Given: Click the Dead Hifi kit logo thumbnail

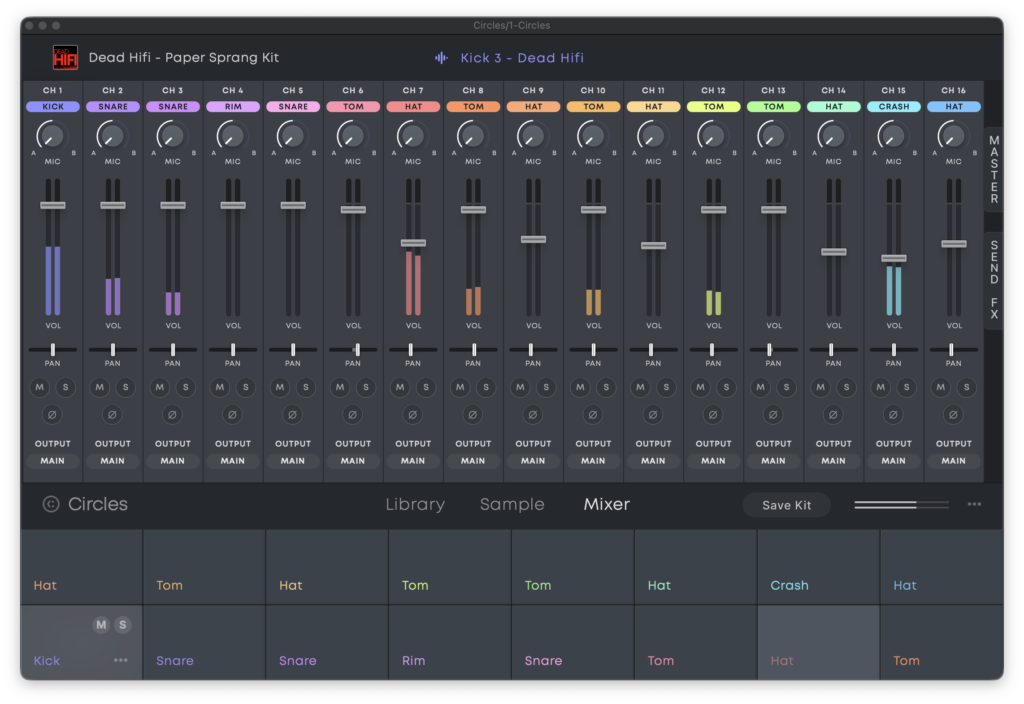Looking at the screenshot, I should pyautogui.click(x=65, y=57).
